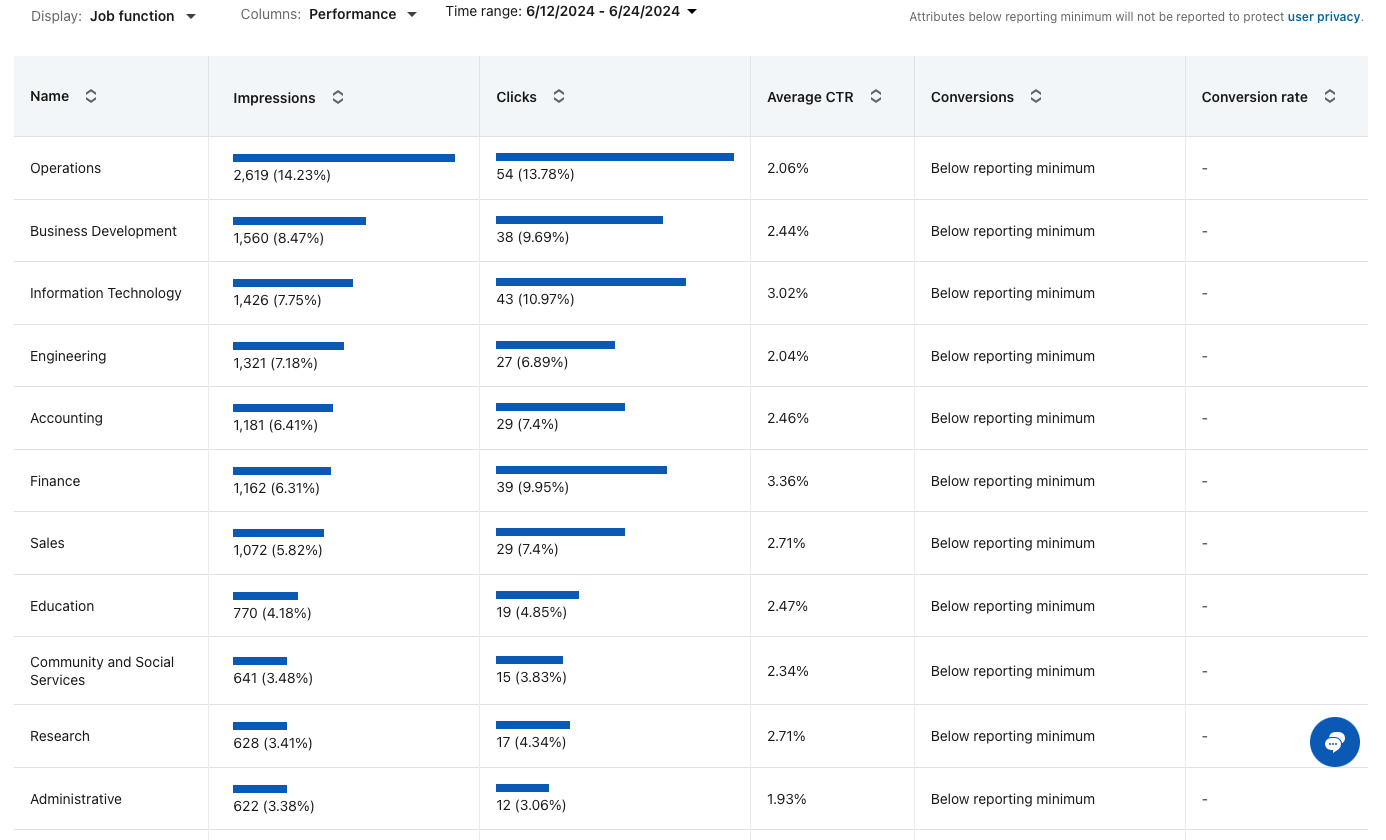Click the Administrative row name

point(76,799)
